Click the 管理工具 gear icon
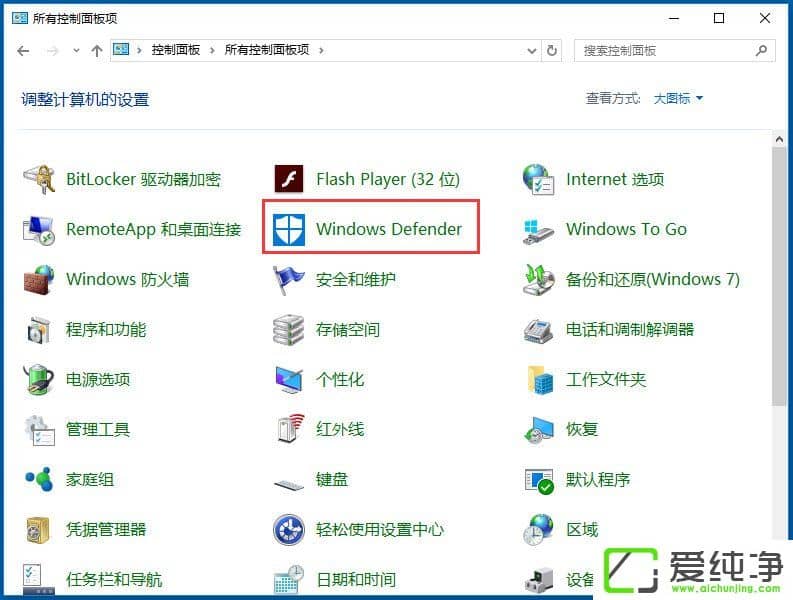 [38, 430]
